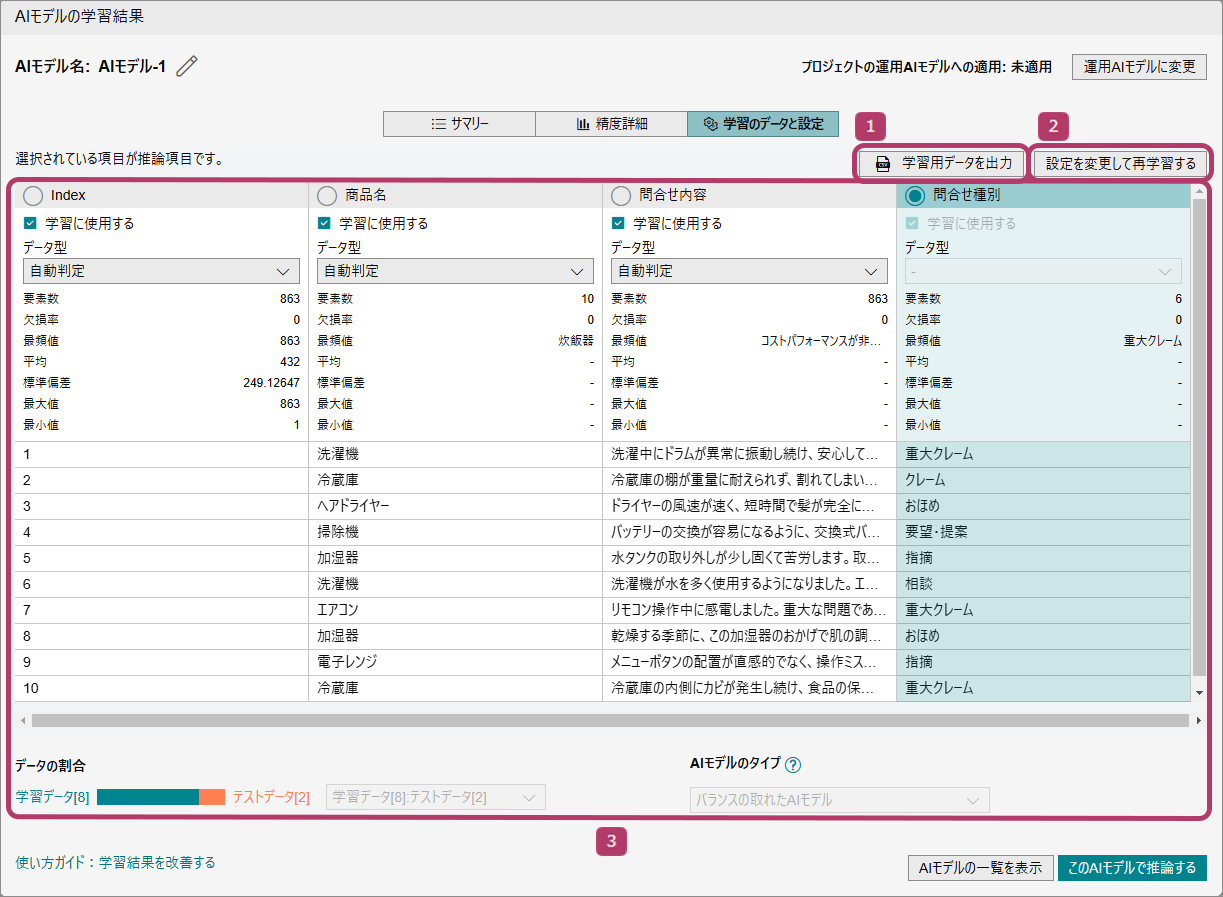The width and height of the screenshot is (1223, 897).
Task: Open the サマリー tab
Action: click(x=459, y=124)
